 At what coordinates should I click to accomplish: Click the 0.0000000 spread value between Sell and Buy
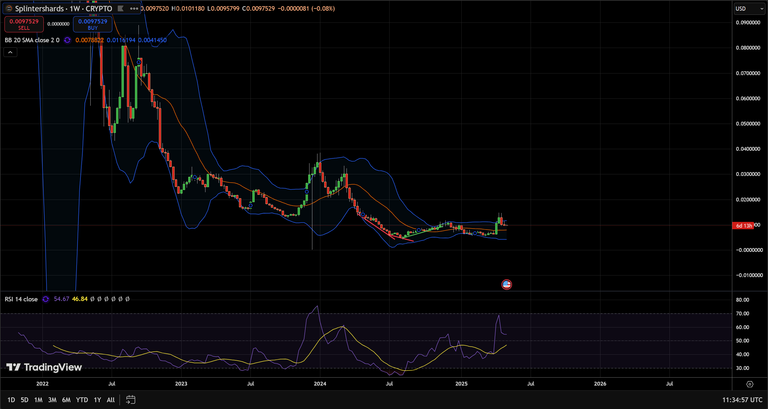pyautogui.click(x=59, y=24)
